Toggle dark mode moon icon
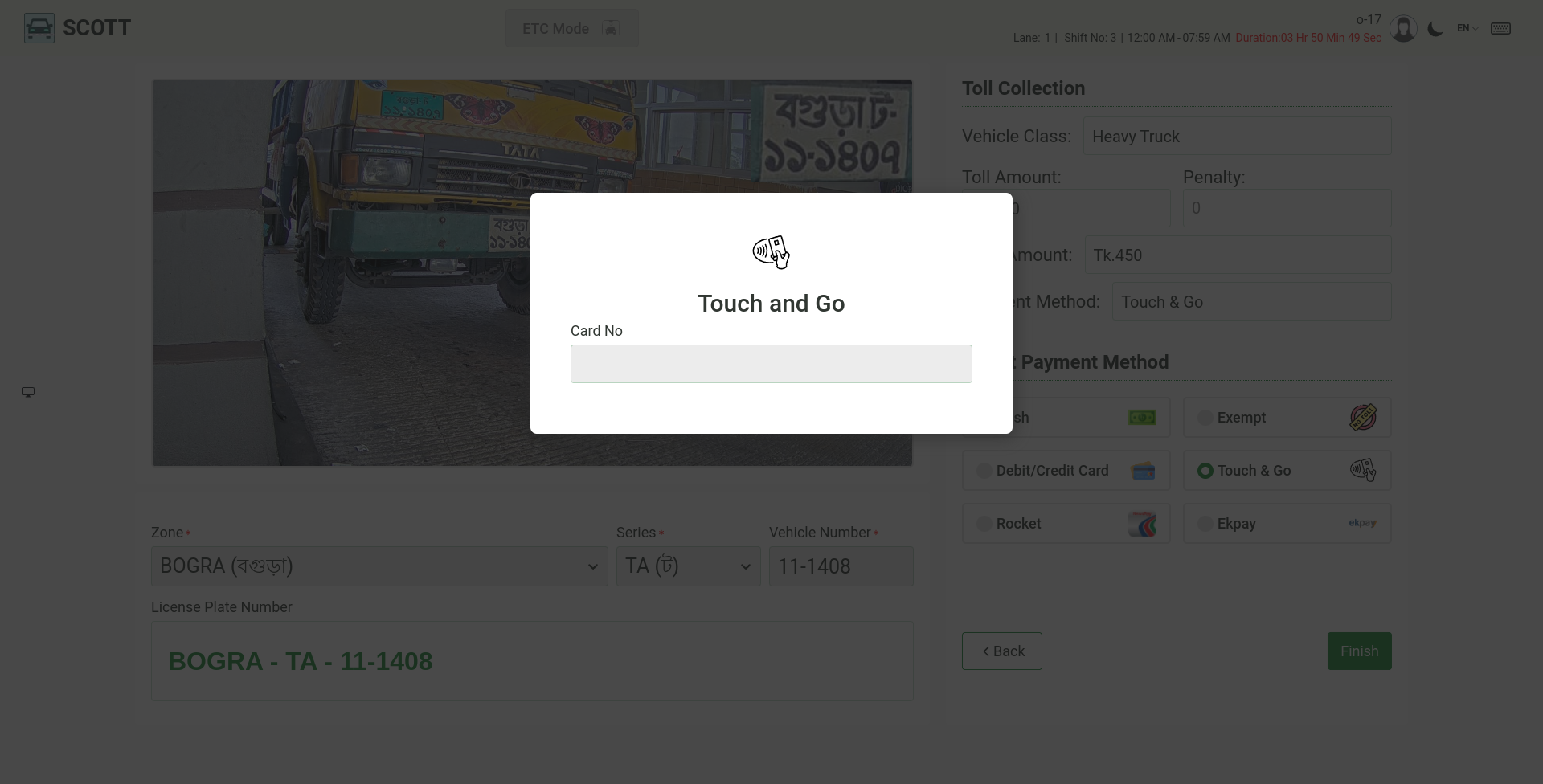1543x784 pixels. [x=1435, y=29]
